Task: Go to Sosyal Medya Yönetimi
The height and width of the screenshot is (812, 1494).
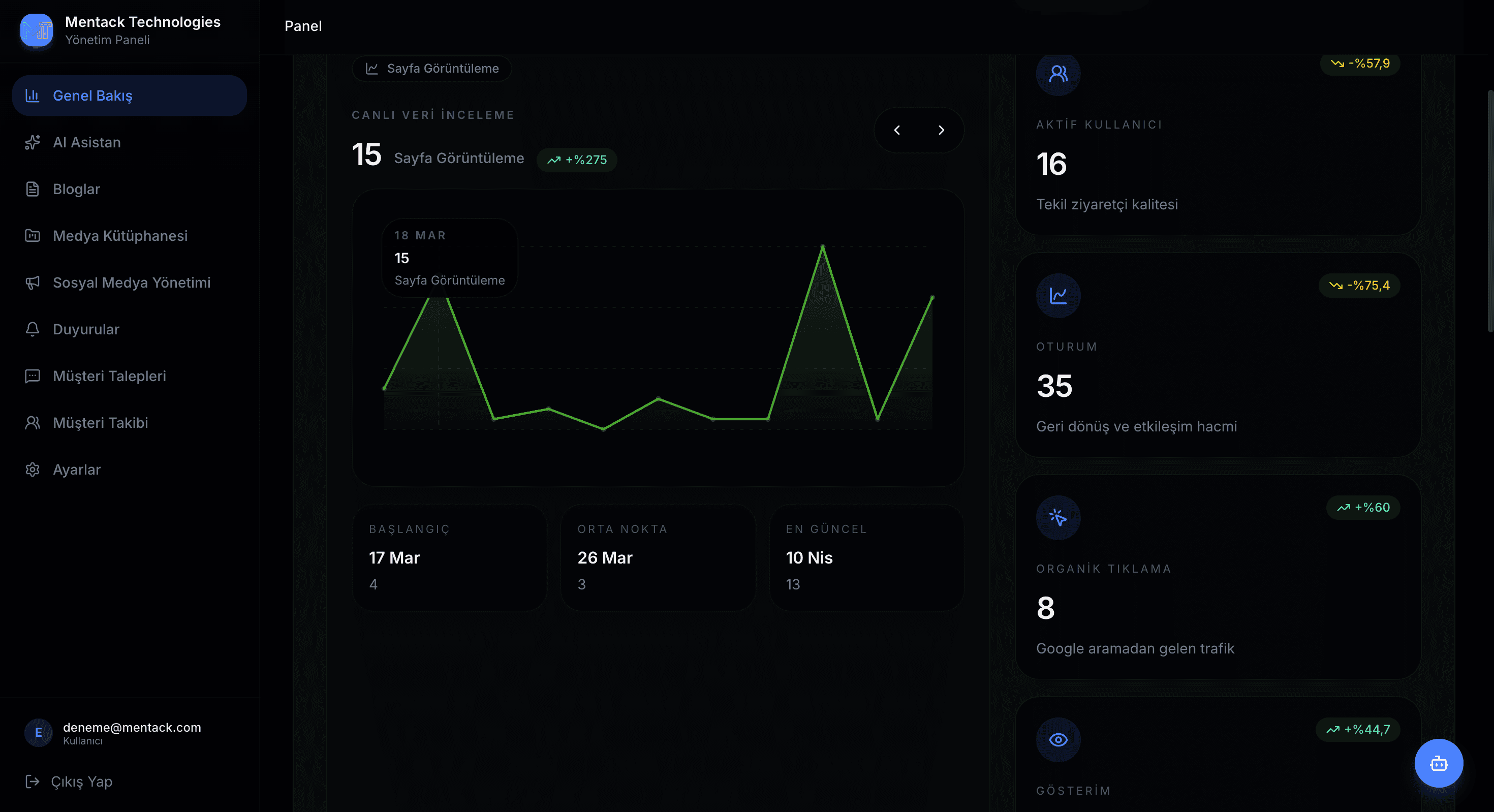Action: (130, 283)
